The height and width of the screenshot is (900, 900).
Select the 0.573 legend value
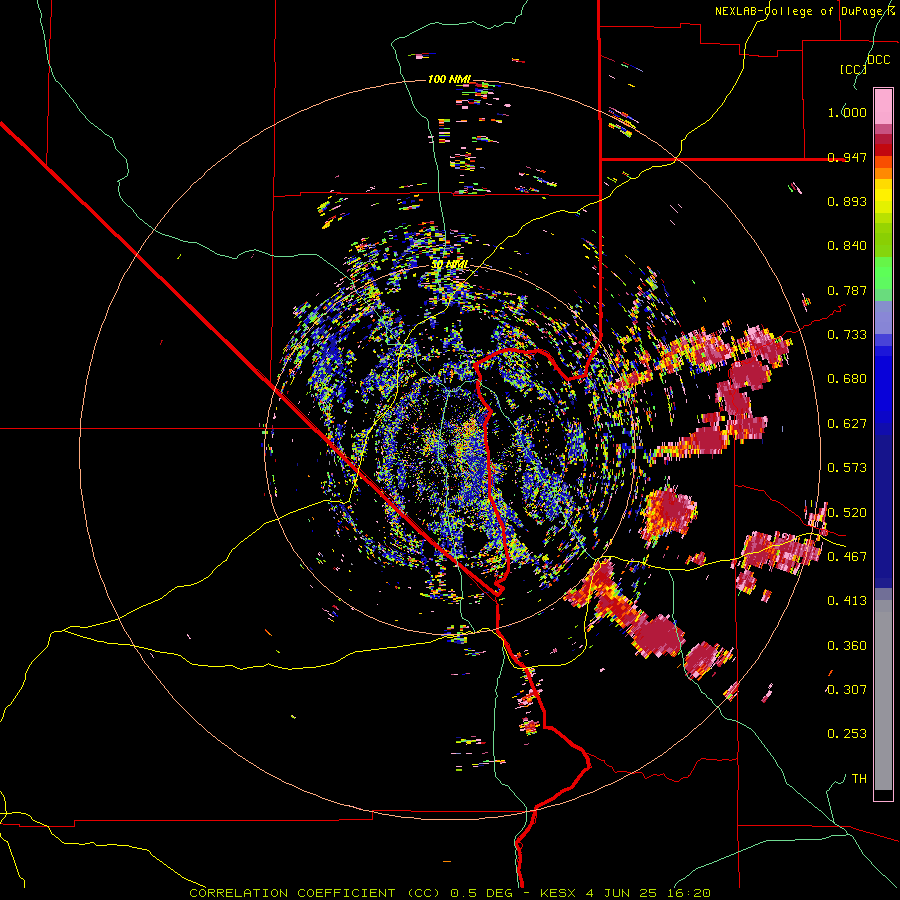[847, 468]
